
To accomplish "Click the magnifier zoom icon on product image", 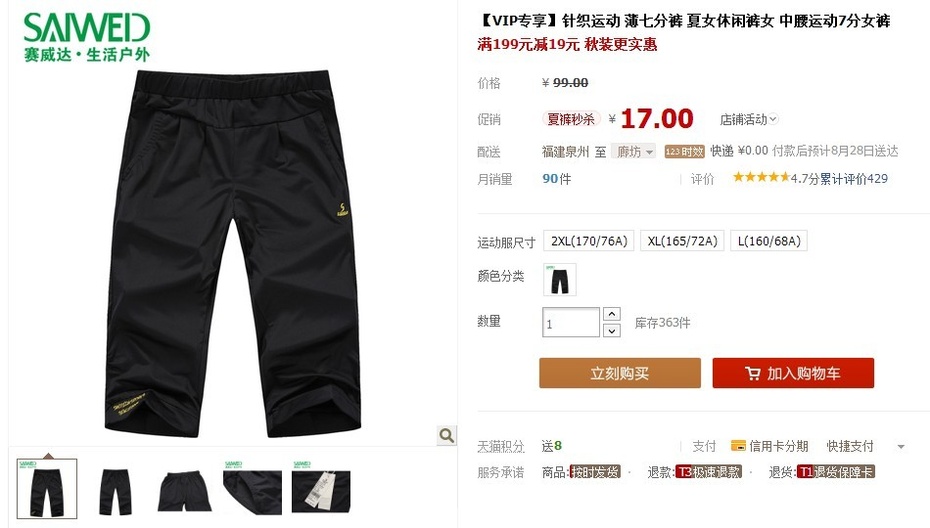I will pyautogui.click(x=447, y=435).
